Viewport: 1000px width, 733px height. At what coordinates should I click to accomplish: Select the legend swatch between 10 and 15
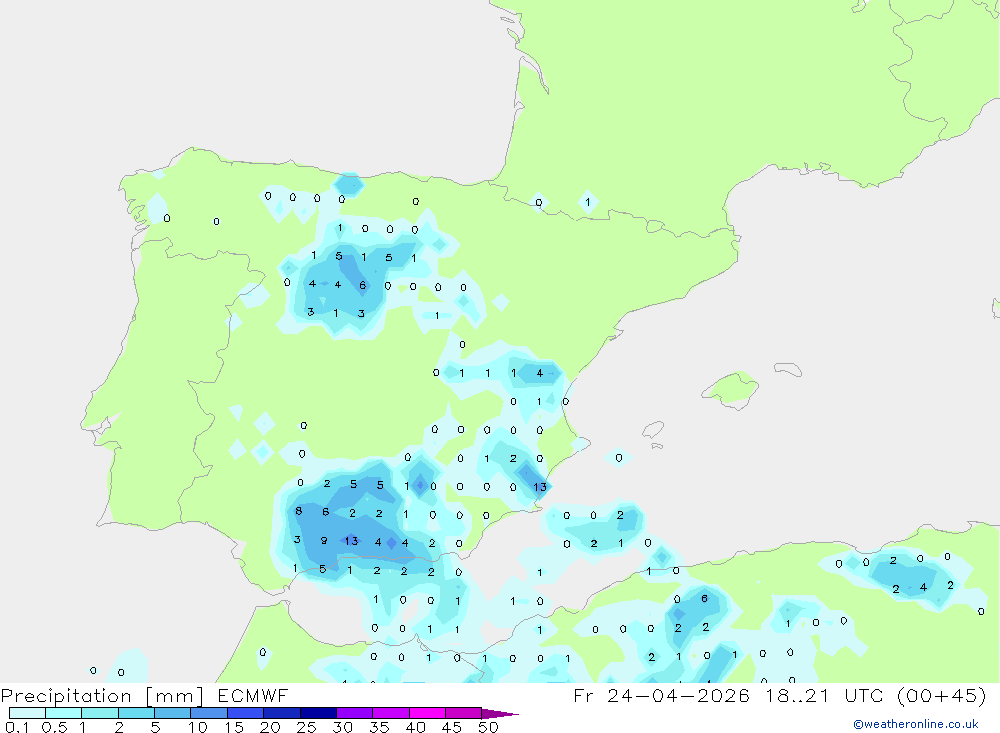(209, 713)
